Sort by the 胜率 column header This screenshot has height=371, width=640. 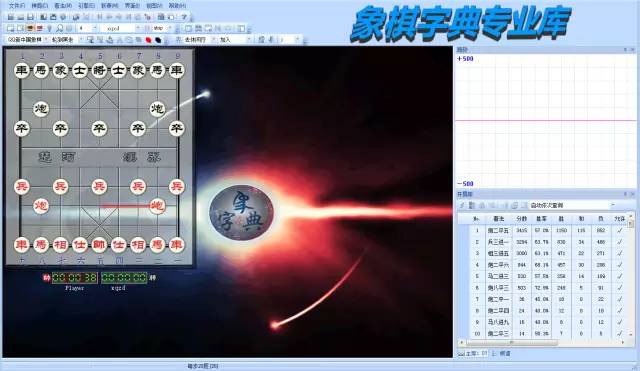(x=541, y=219)
